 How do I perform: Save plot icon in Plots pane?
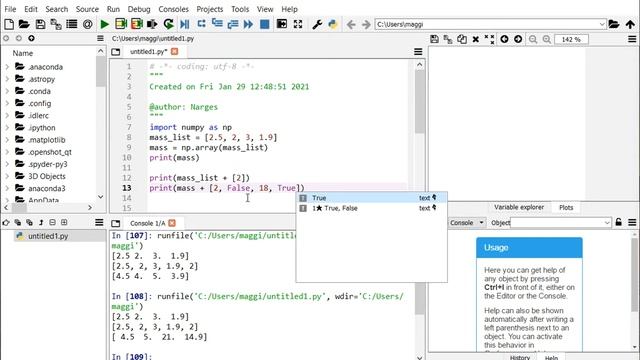[x=434, y=39]
